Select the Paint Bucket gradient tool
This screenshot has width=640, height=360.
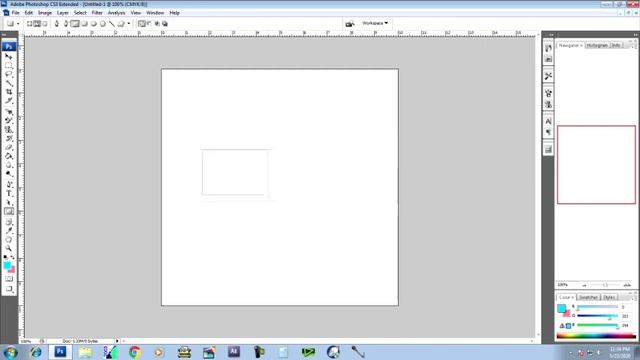(x=9, y=157)
